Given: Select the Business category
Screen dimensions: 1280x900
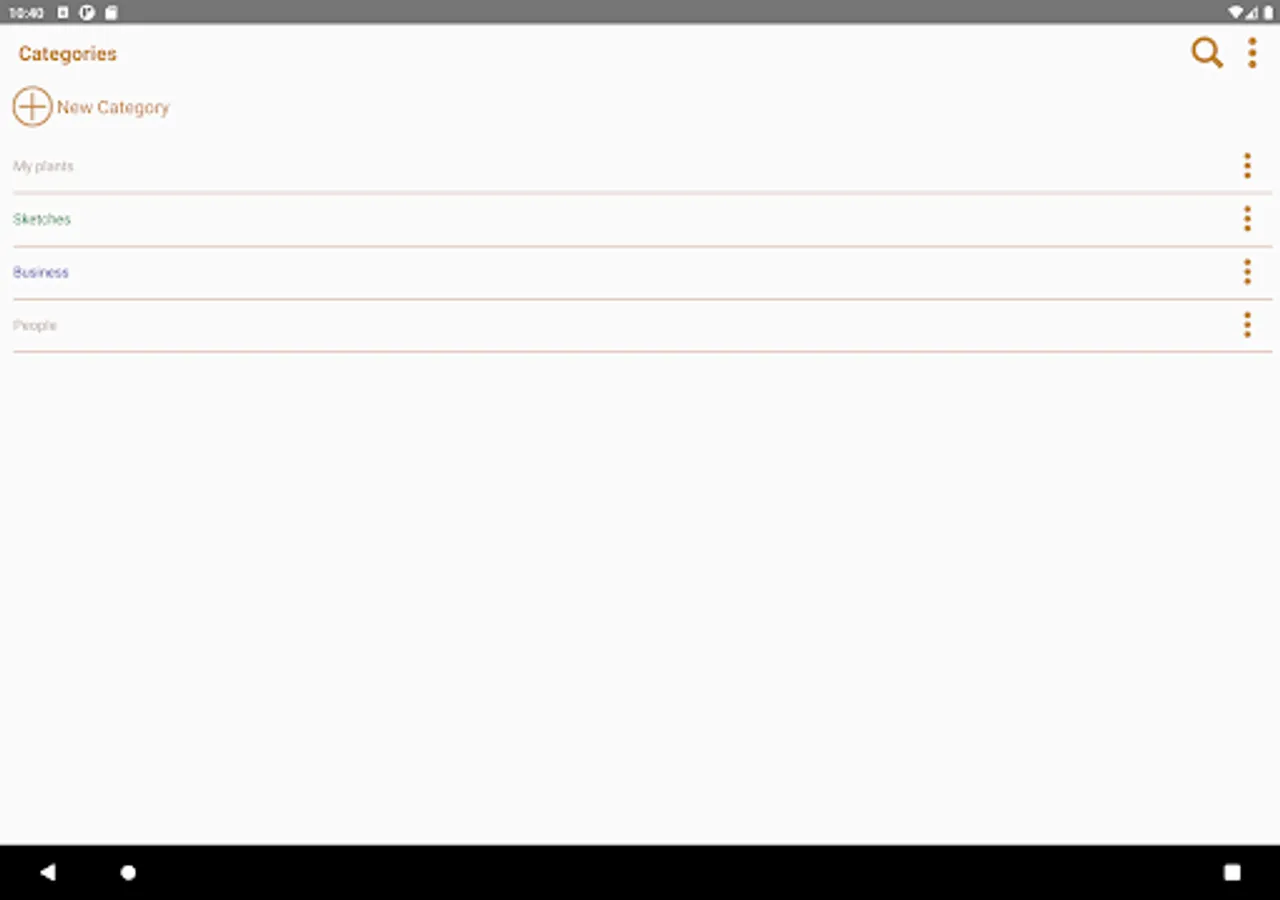Looking at the screenshot, I should [x=642, y=272].
